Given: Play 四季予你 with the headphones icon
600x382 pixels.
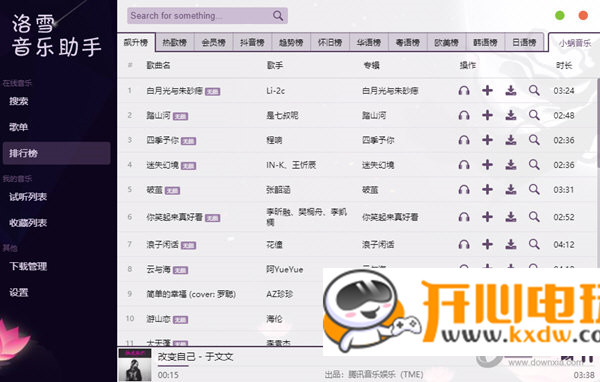Looking at the screenshot, I should pos(464,140).
